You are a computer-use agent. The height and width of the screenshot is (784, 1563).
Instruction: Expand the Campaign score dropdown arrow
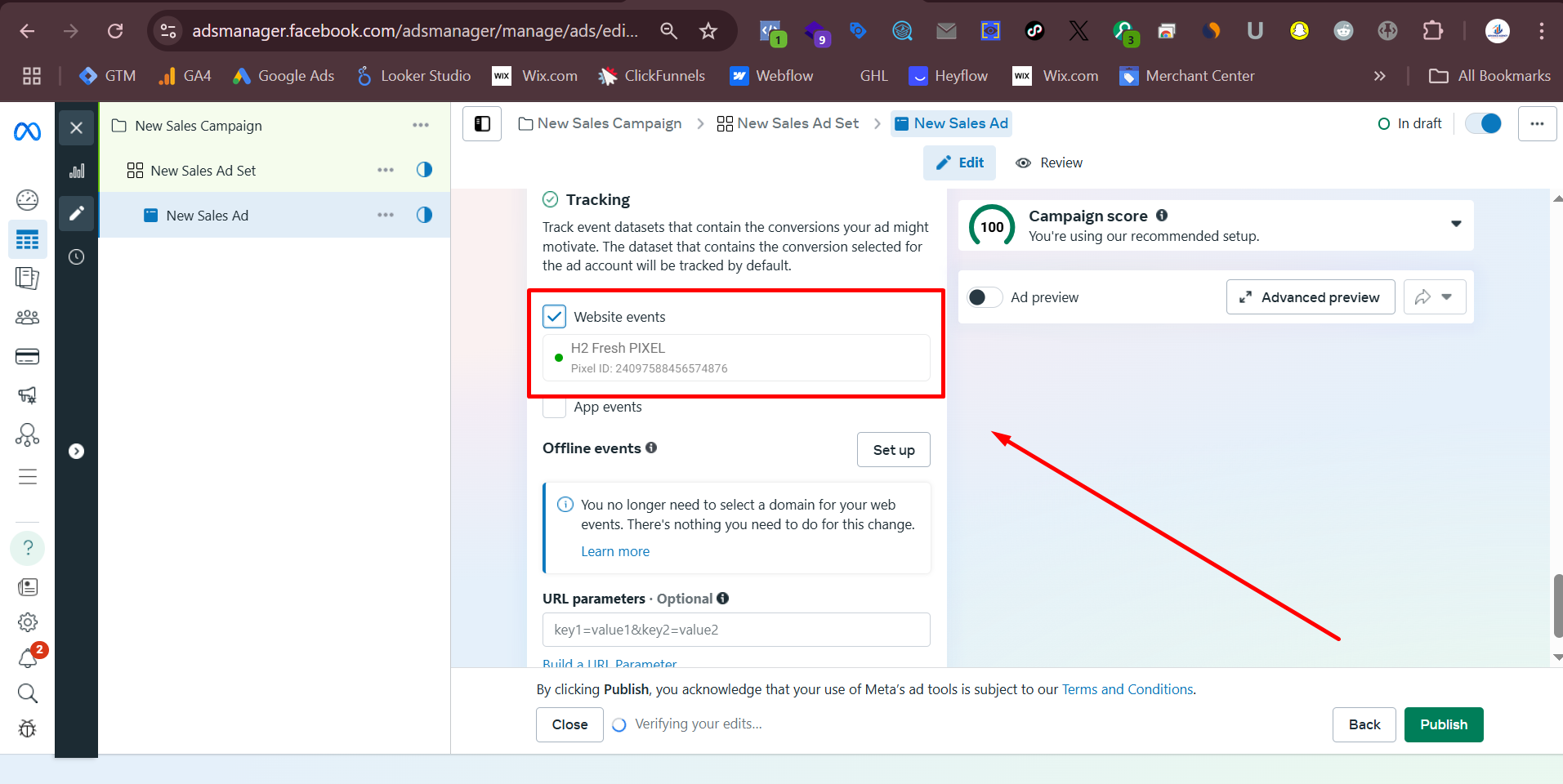click(x=1455, y=224)
